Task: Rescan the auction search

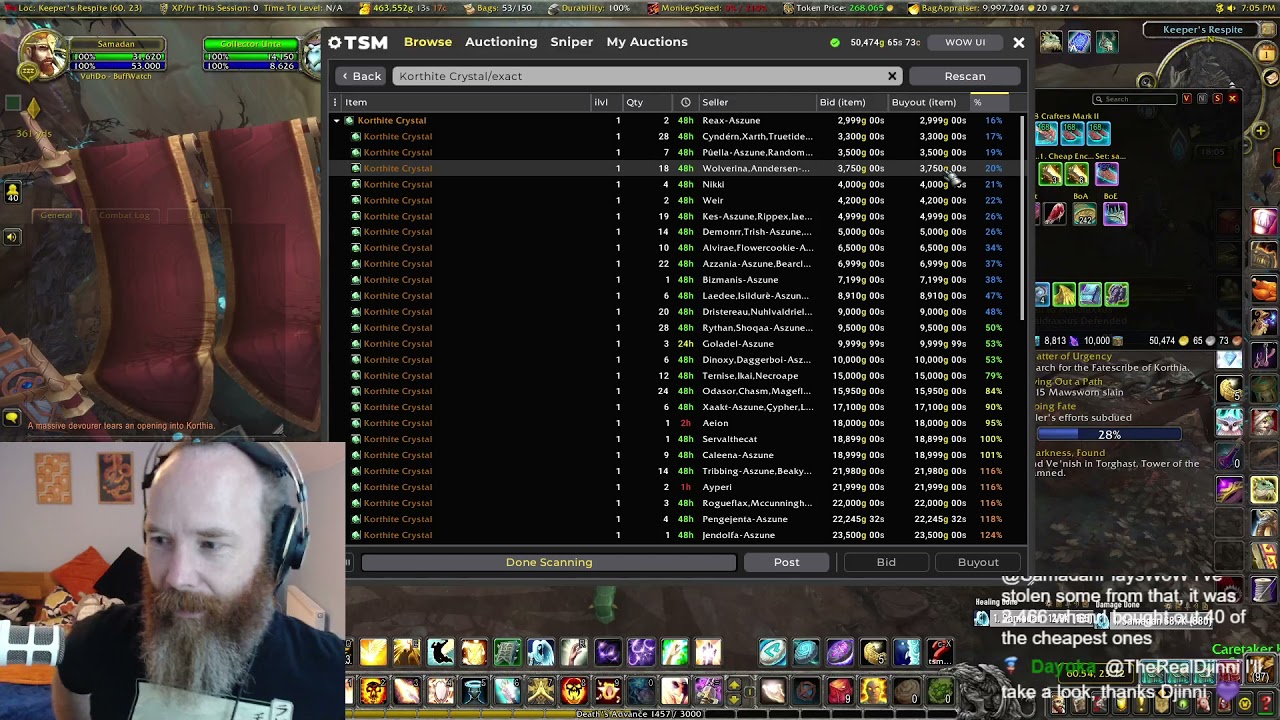Action: (965, 76)
